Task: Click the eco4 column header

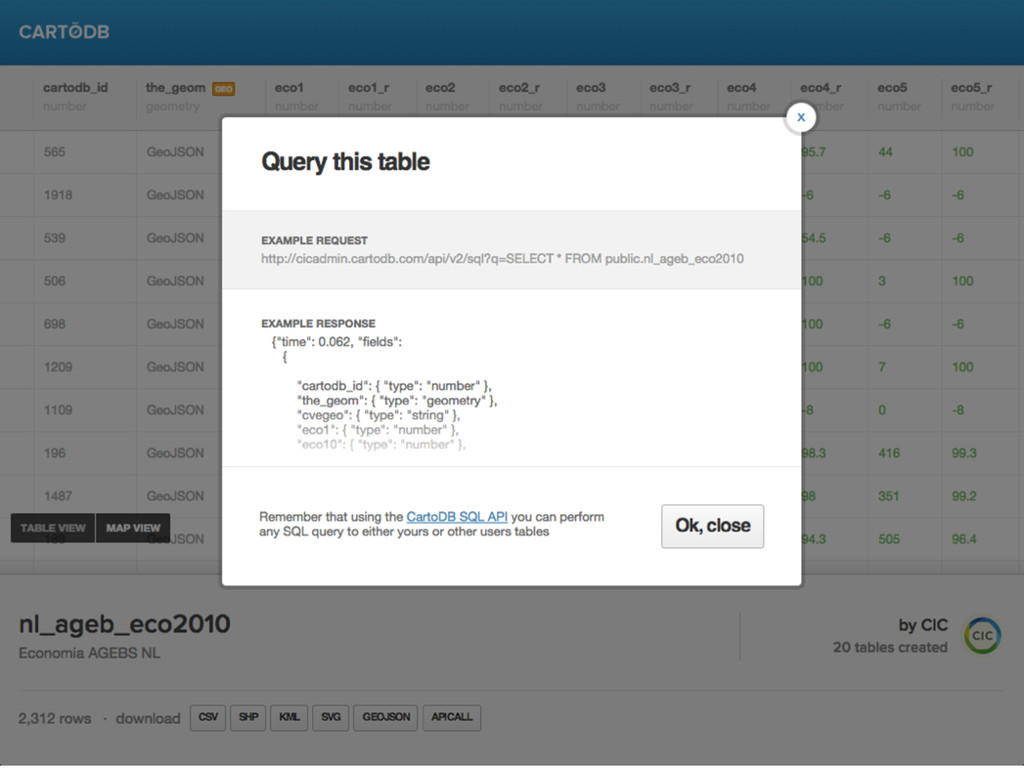Action: [x=742, y=88]
